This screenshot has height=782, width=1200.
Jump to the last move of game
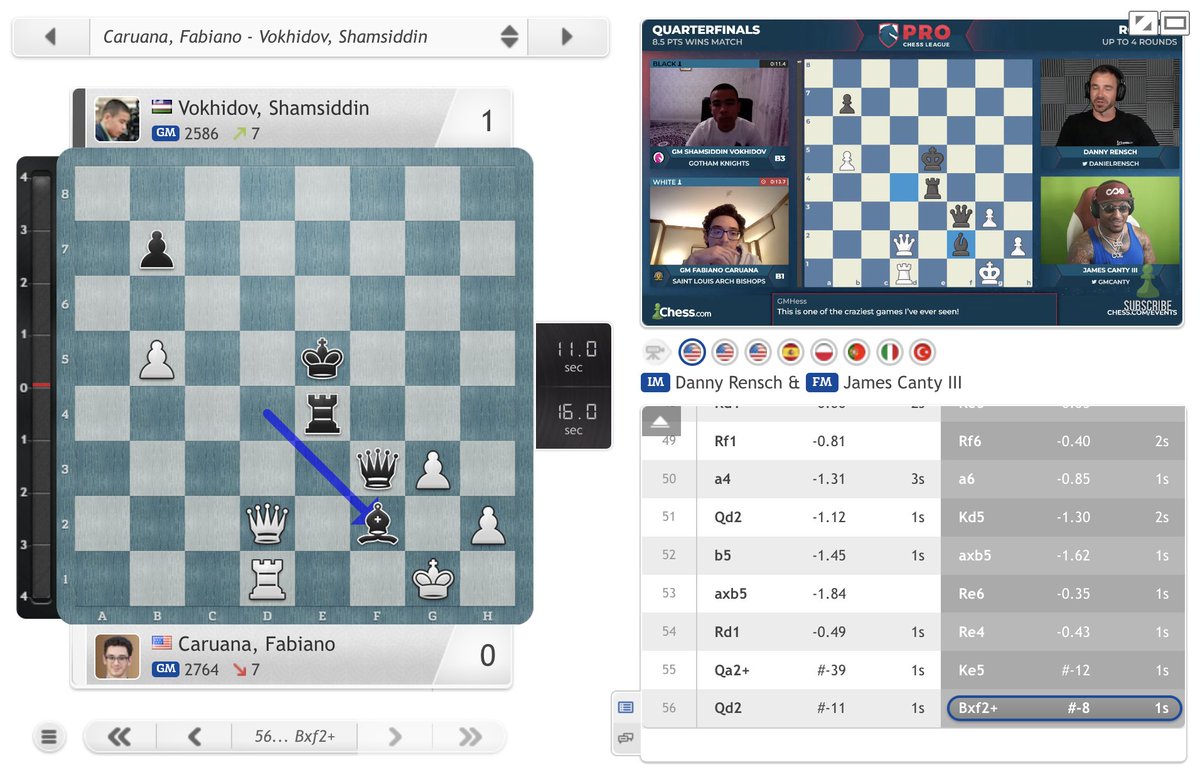469,738
